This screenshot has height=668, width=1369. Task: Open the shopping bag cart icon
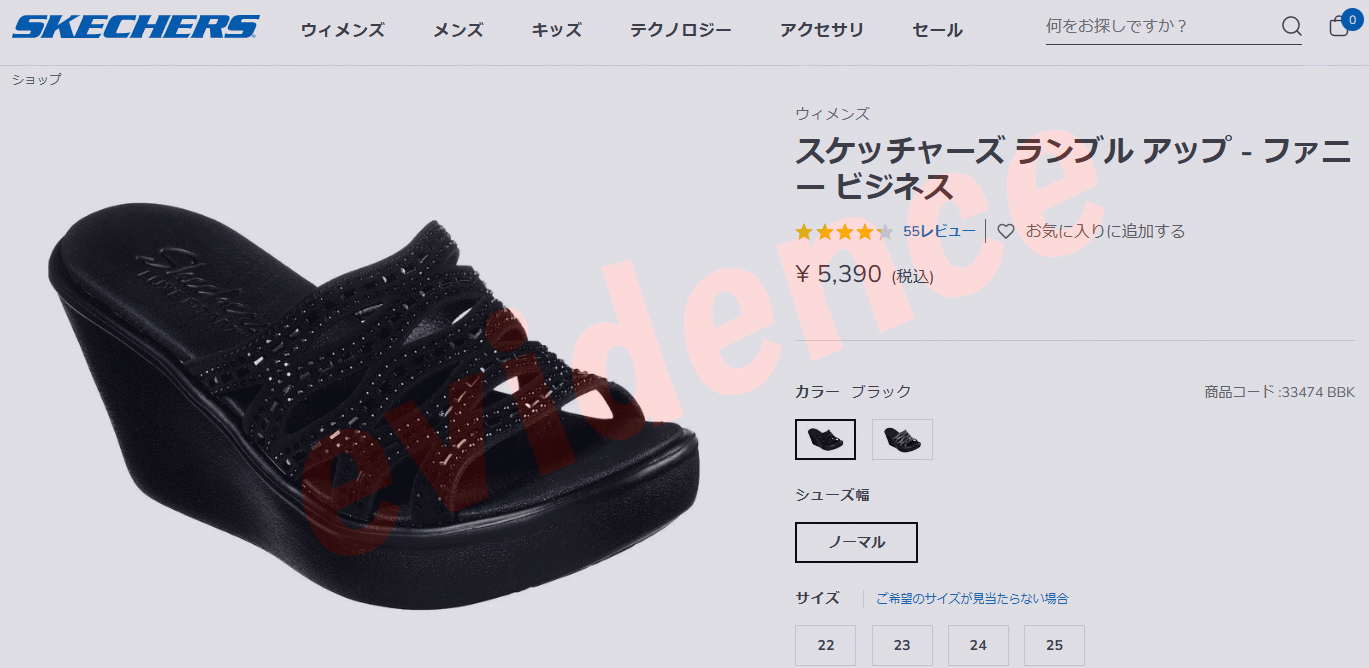(1341, 25)
